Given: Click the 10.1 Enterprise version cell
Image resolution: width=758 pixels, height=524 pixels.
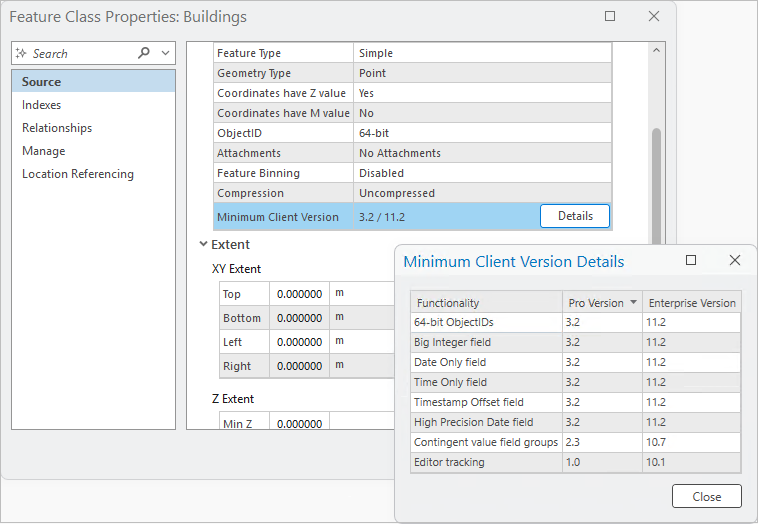Looking at the screenshot, I should [x=692, y=462].
